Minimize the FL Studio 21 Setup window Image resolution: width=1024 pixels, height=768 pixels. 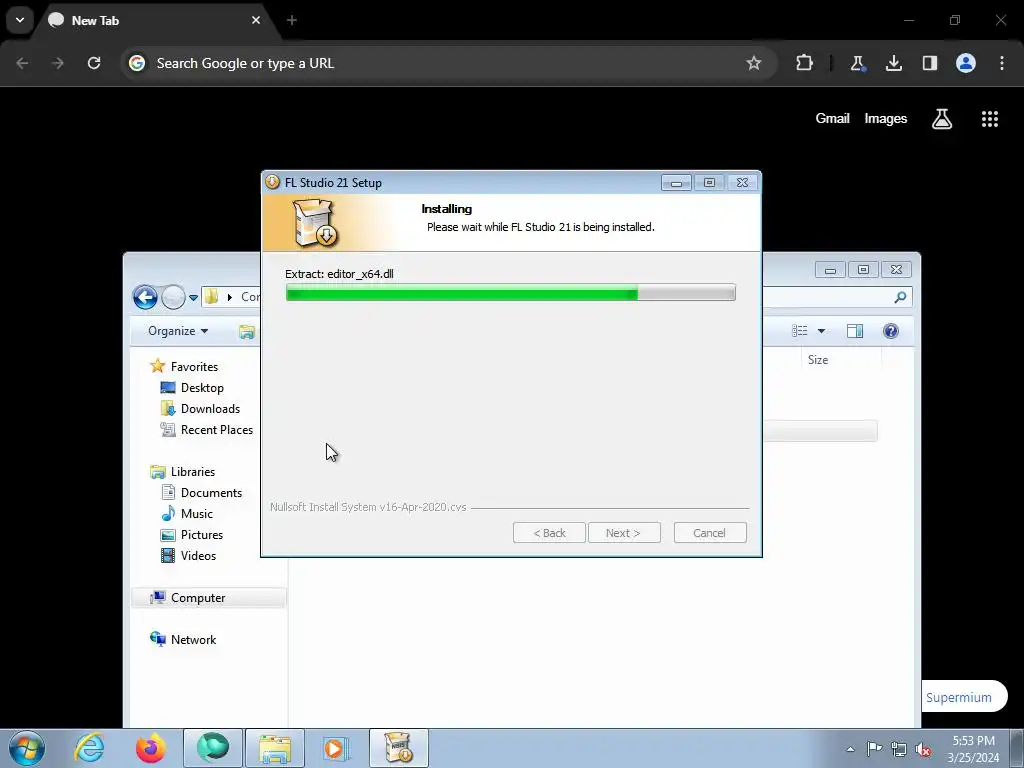676,183
